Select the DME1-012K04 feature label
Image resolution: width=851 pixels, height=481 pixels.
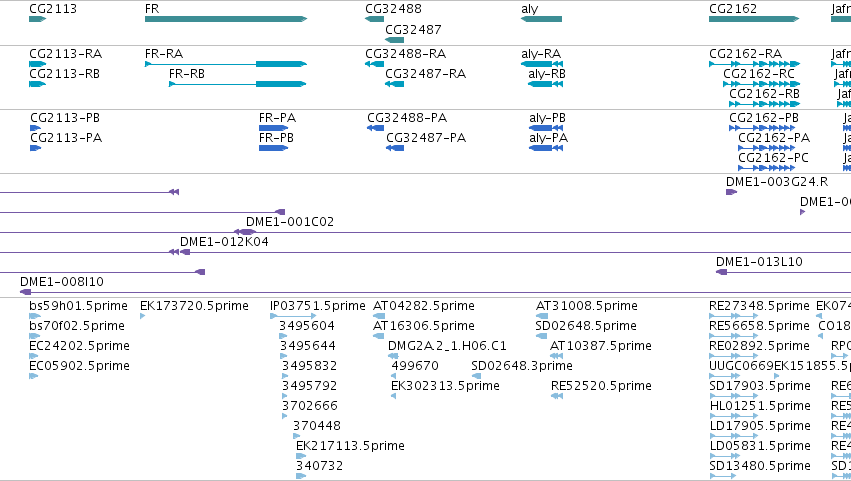224,242
